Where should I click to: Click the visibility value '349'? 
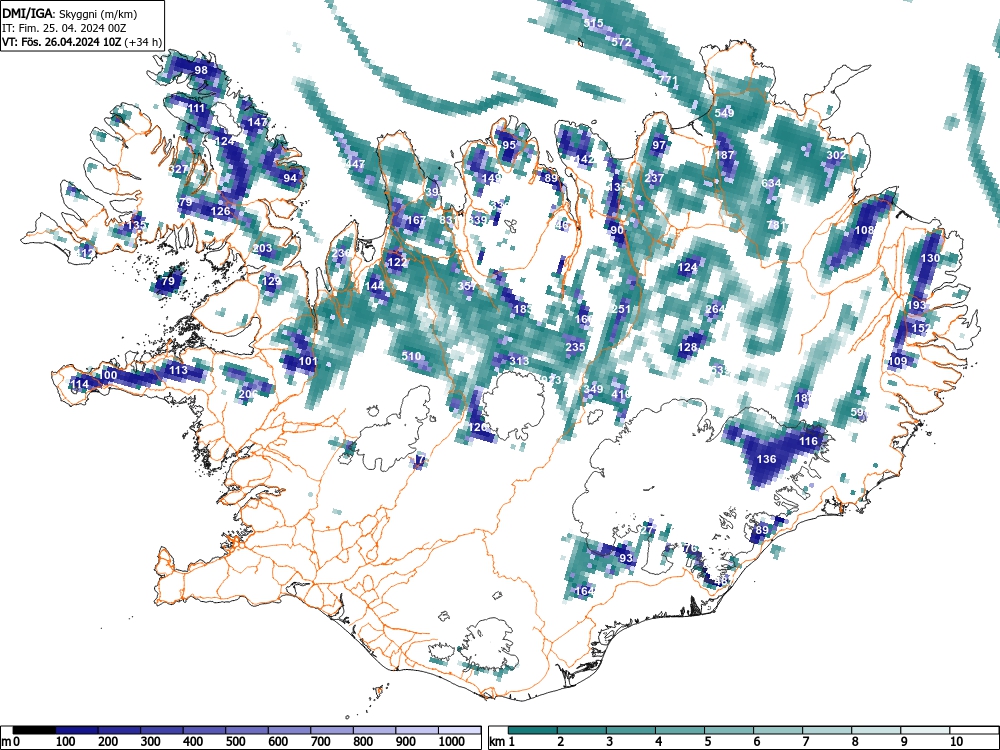click(593, 389)
